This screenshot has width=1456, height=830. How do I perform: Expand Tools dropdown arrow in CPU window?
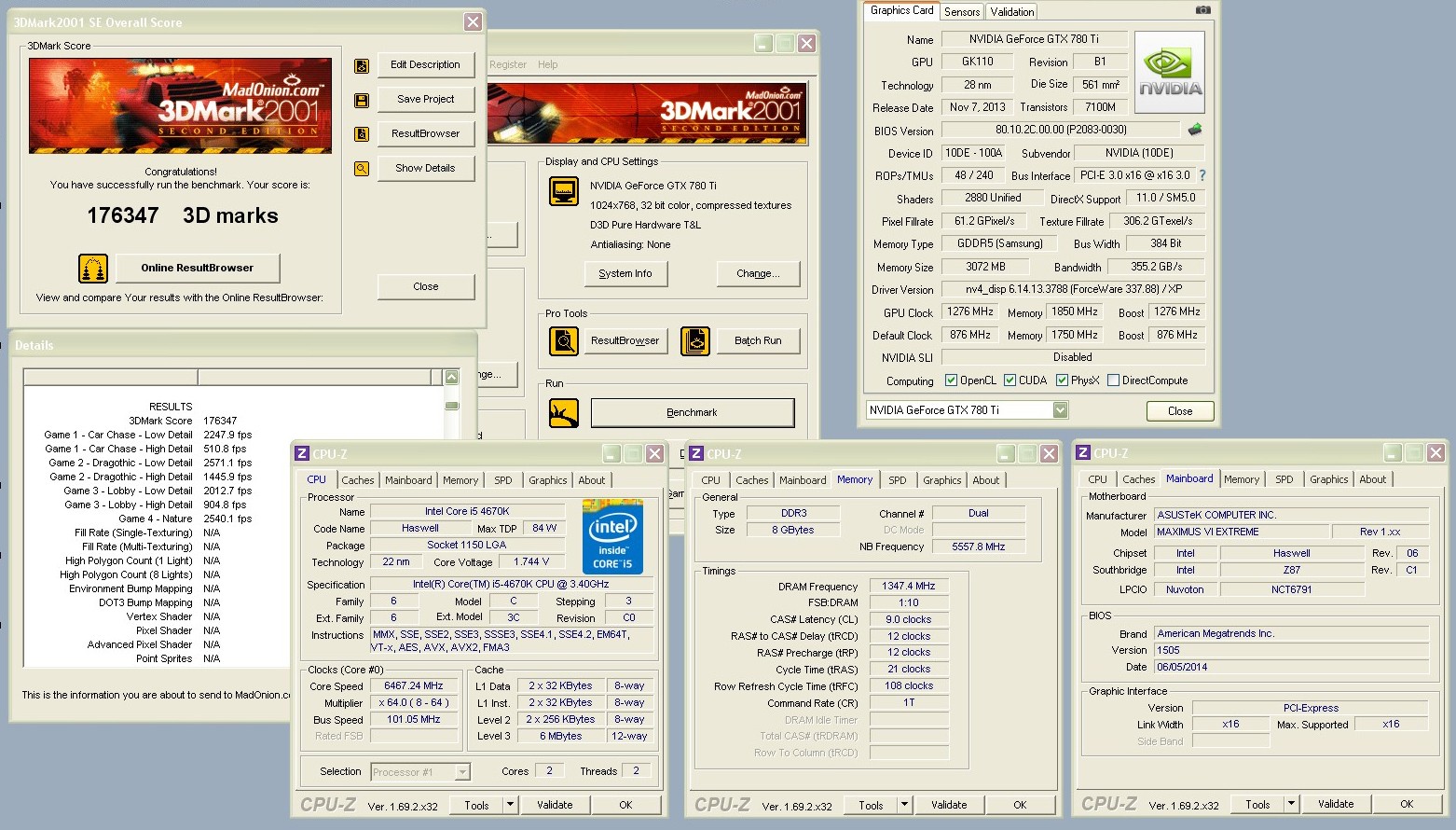[510, 805]
